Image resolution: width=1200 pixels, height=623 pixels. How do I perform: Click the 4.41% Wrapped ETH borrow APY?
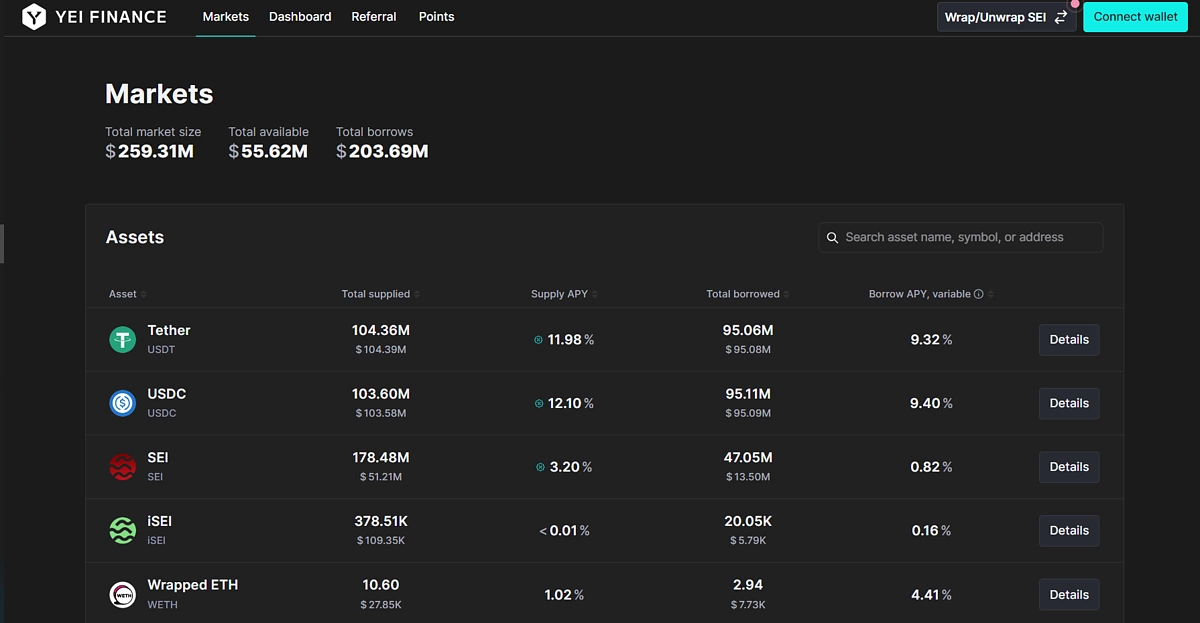pyautogui.click(x=931, y=595)
